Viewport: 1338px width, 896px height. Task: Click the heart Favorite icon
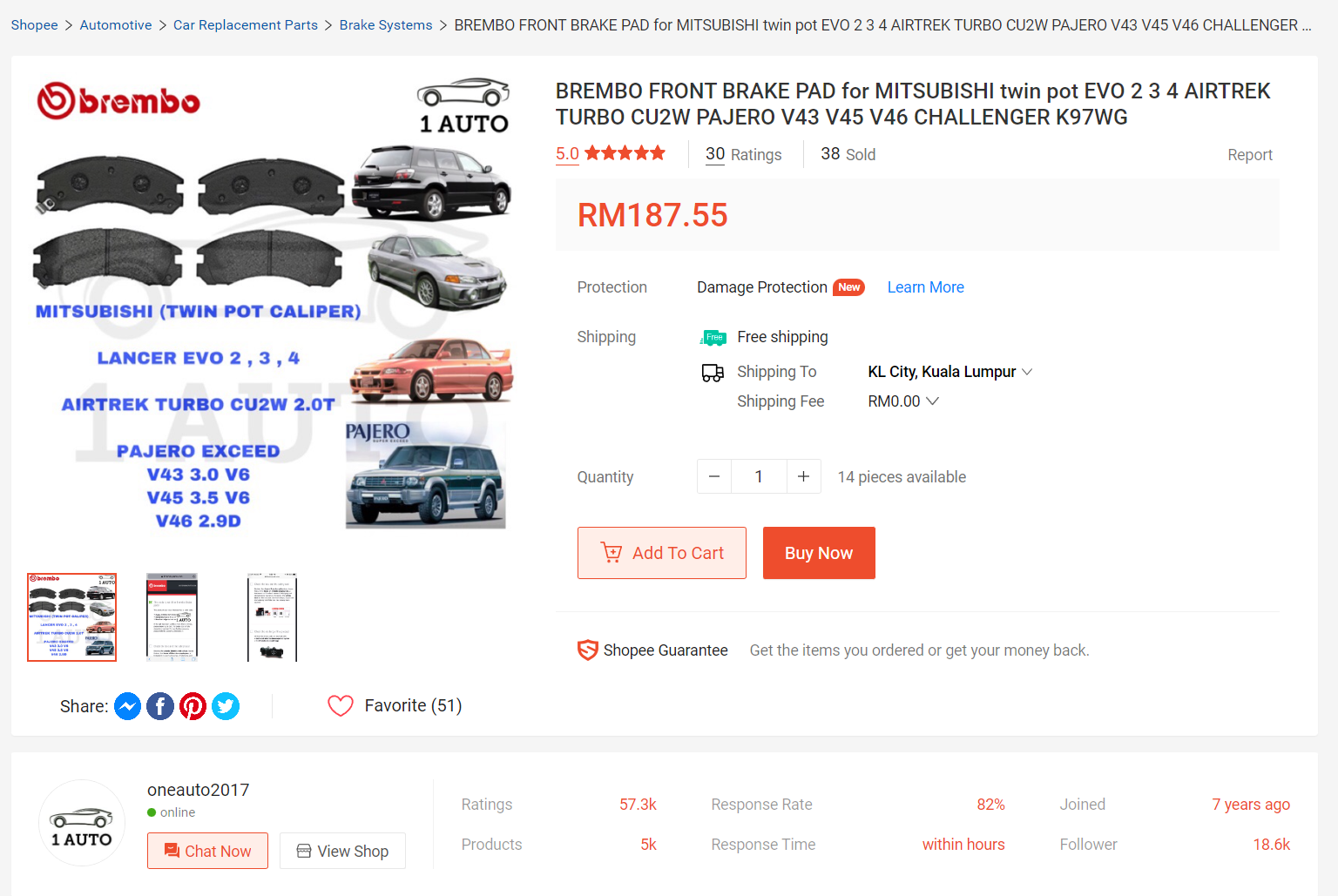point(341,706)
